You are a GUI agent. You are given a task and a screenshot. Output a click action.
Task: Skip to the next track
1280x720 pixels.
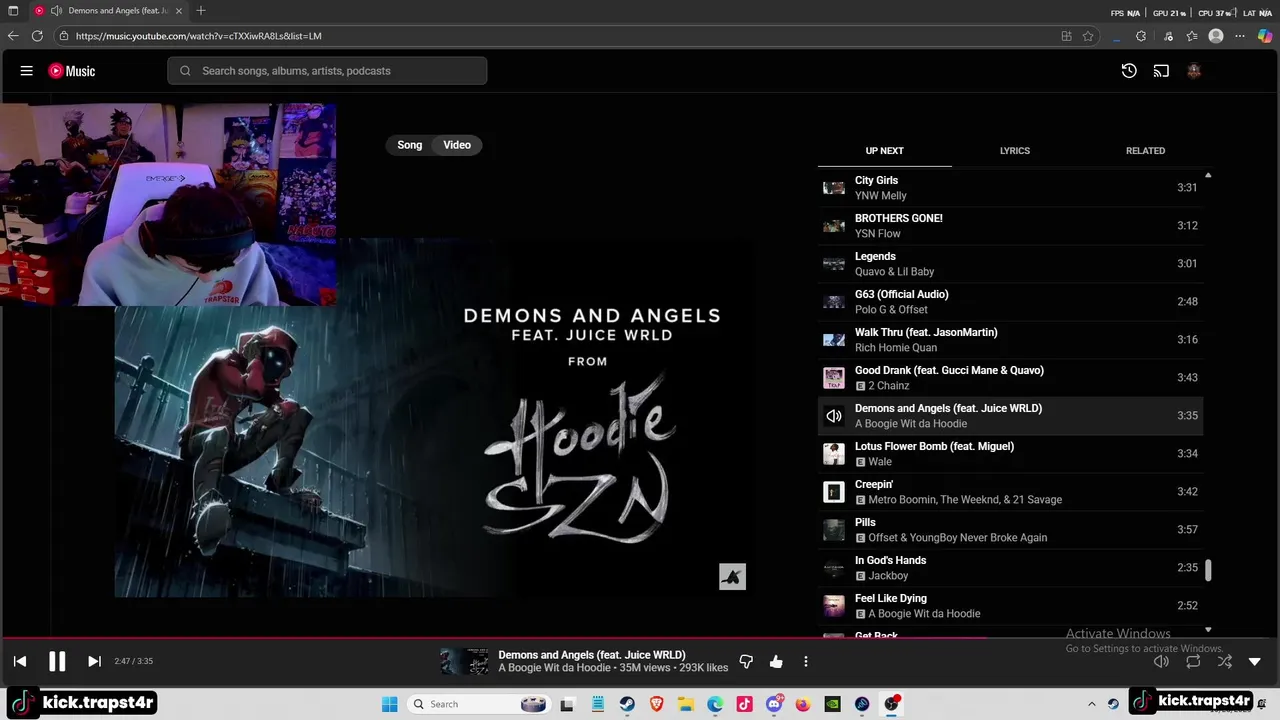[x=94, y=661]
